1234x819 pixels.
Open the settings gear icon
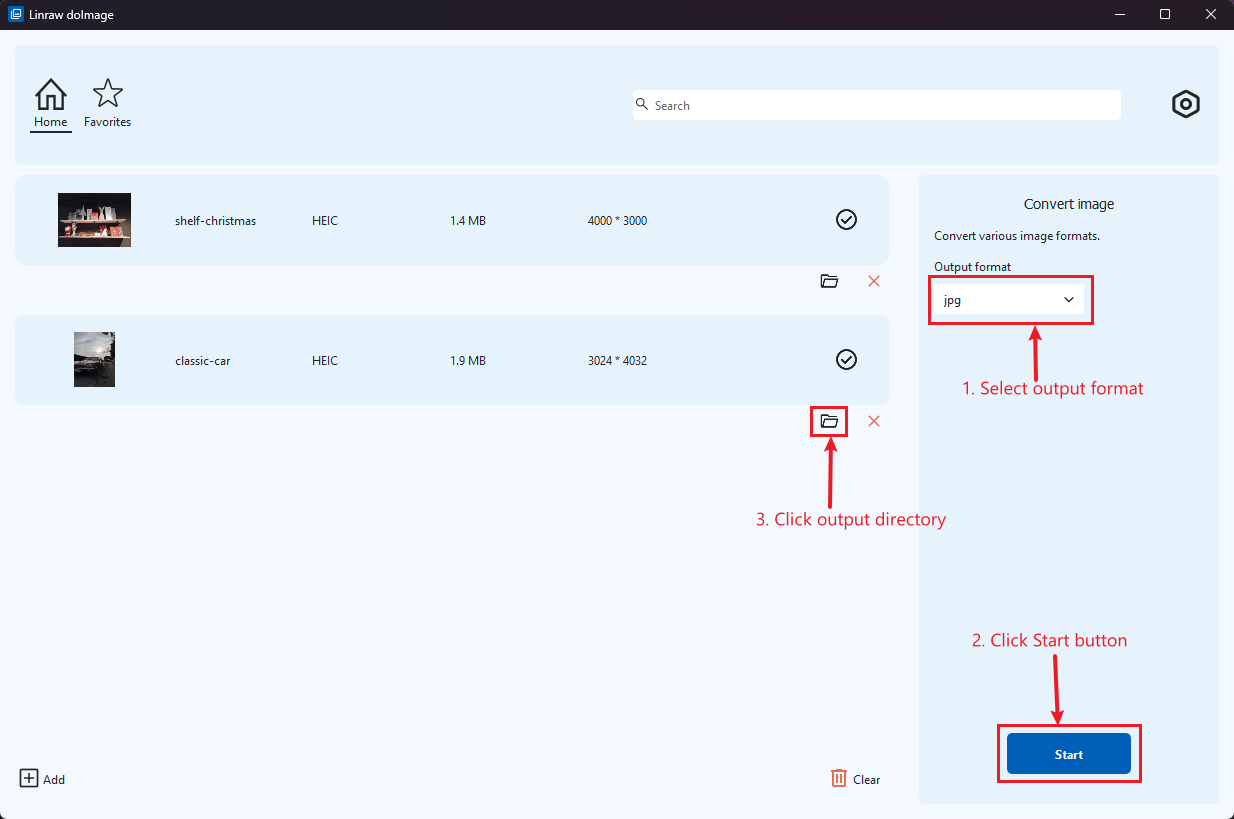(x=1185, y=103)
